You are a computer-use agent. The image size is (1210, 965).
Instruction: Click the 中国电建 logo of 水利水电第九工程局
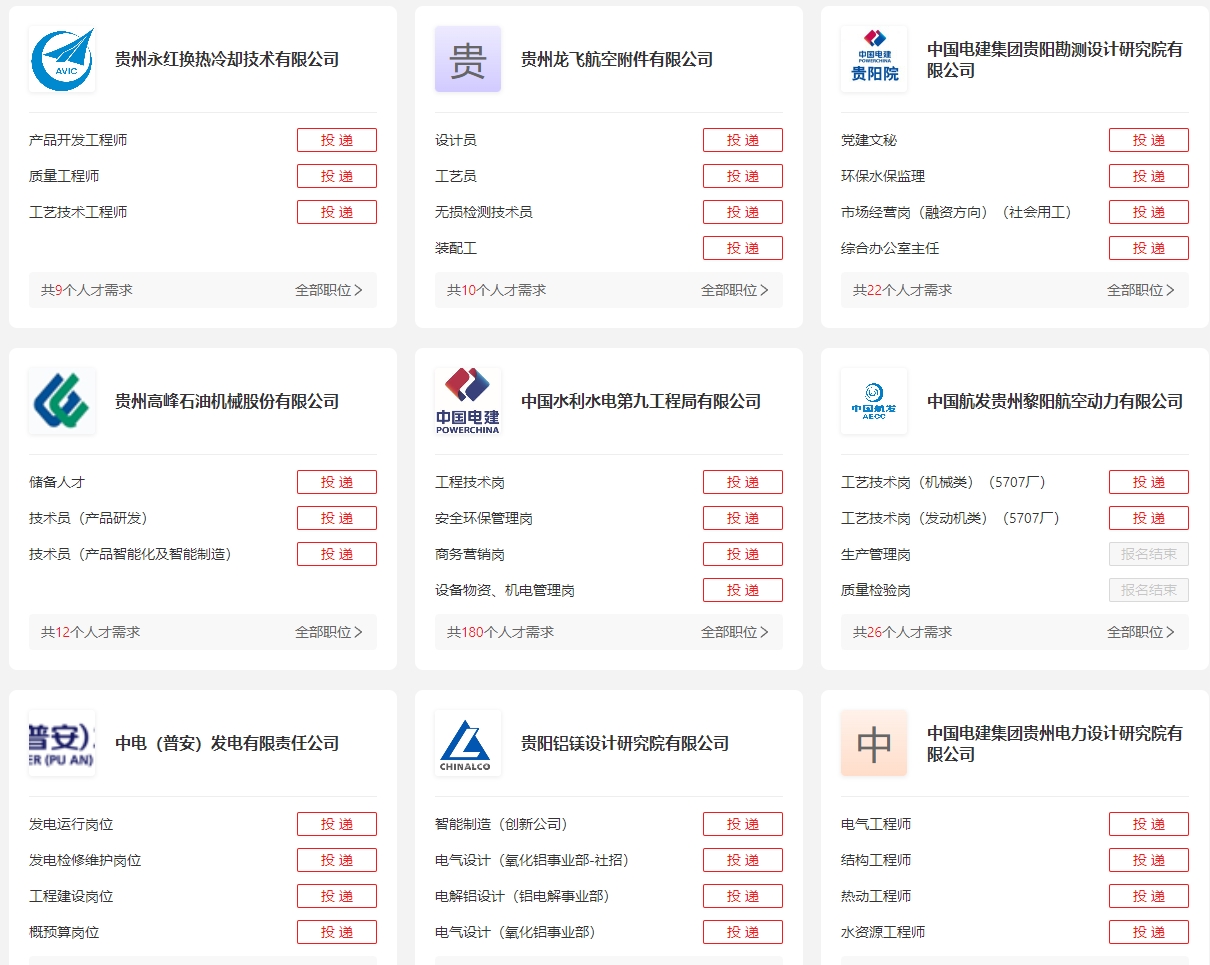[x=468, y=402]
